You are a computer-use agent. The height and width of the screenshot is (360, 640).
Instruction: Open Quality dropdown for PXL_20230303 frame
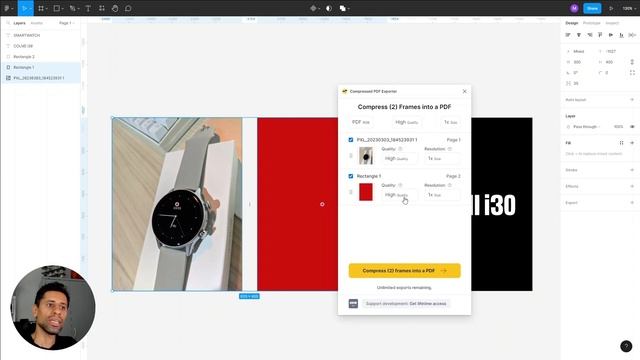tap(399, 158)
